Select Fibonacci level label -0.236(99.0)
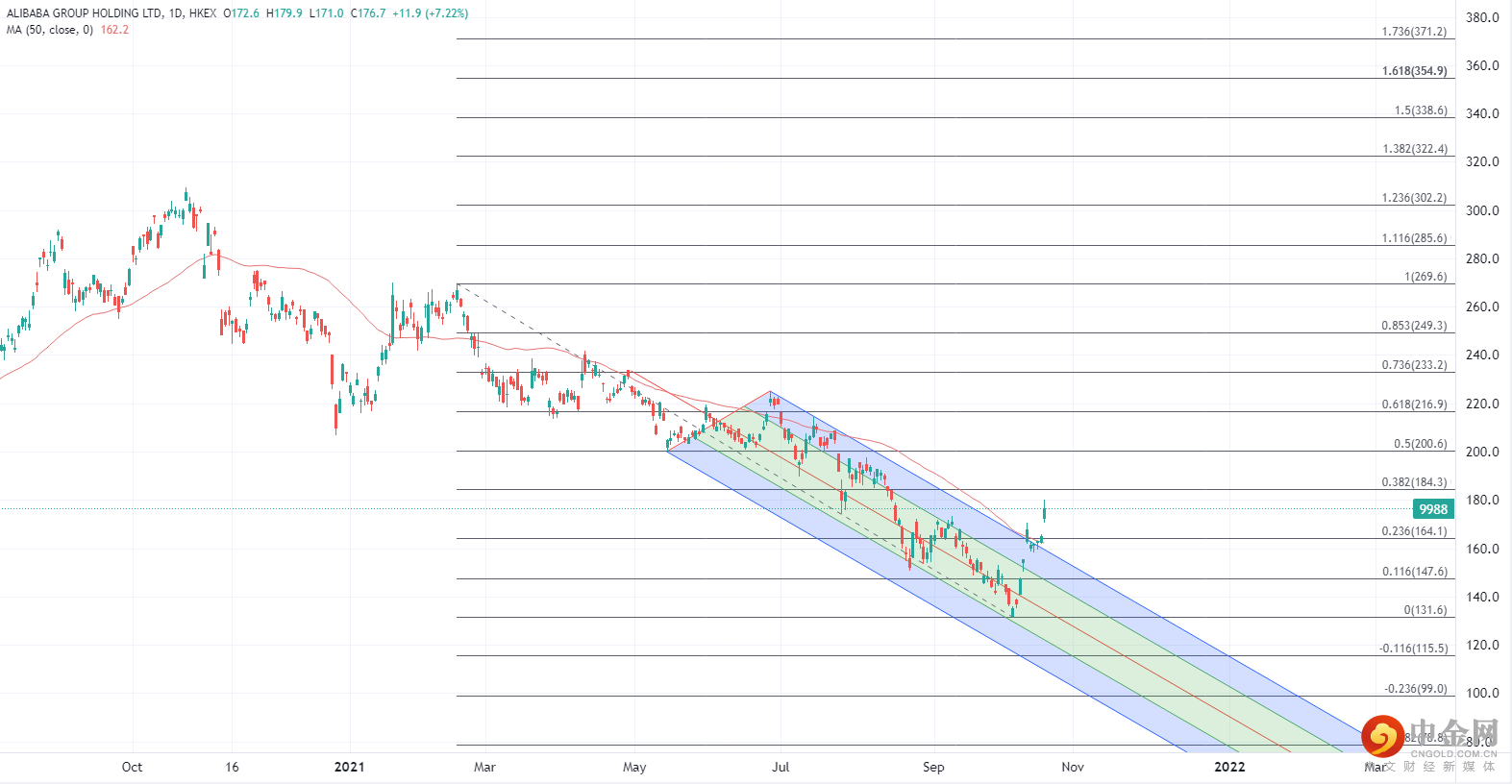This screenshot has width=1512, height=784. (x=1416, y=689)
